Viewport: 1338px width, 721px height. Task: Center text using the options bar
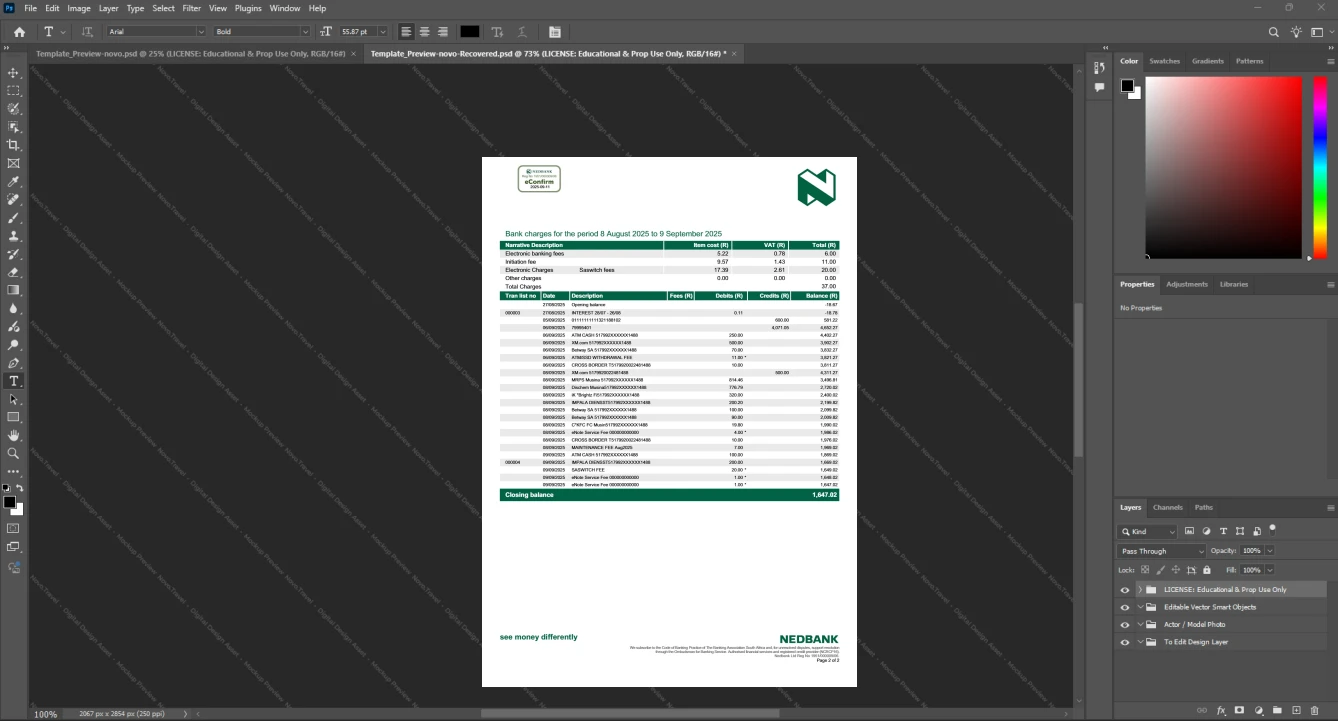pos(424,32)
